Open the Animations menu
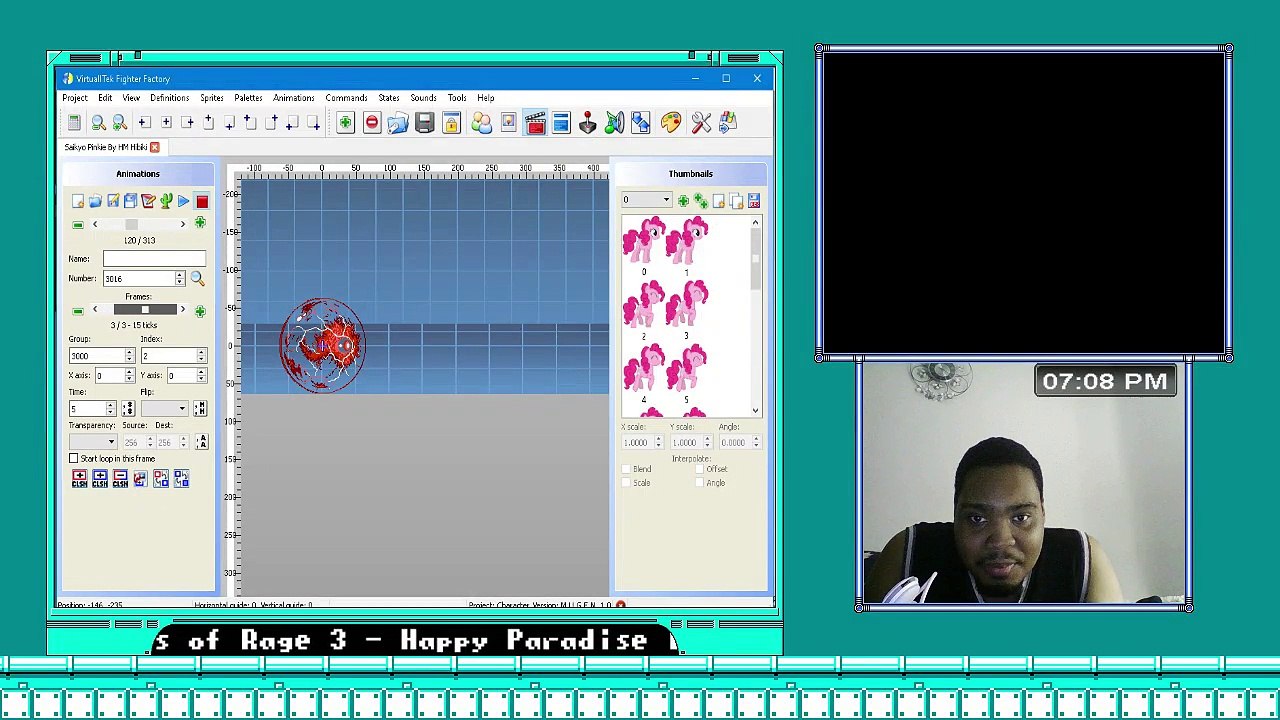 tap(293, 98)
